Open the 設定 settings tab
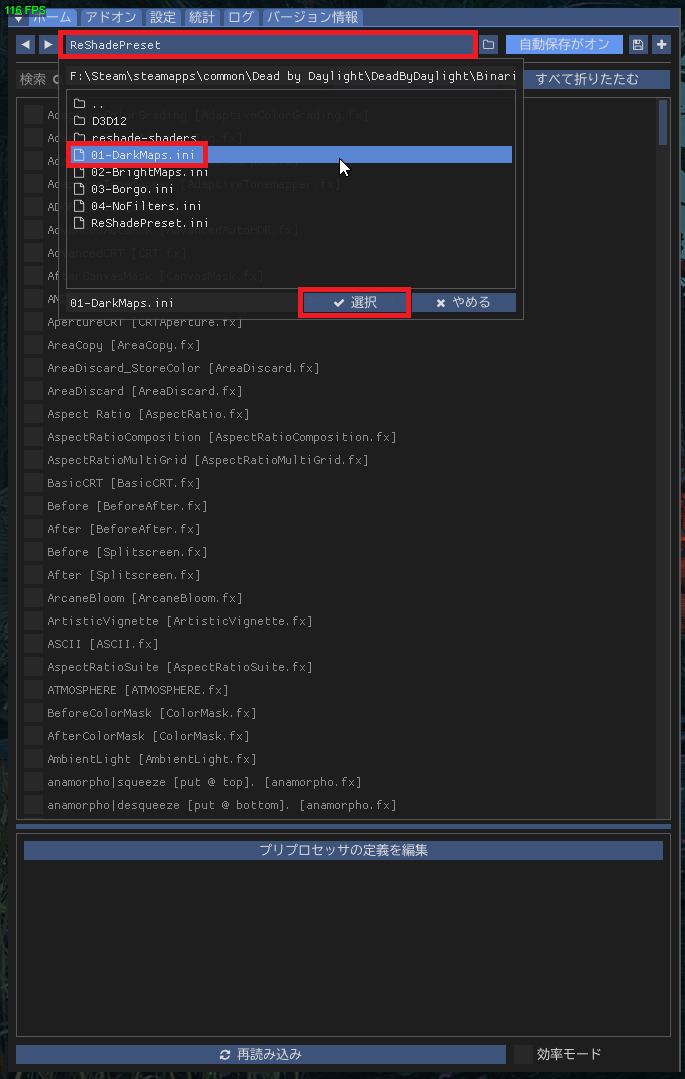Image resolution: width=685 pixels, height=1079 pixels. click(162, 17)
